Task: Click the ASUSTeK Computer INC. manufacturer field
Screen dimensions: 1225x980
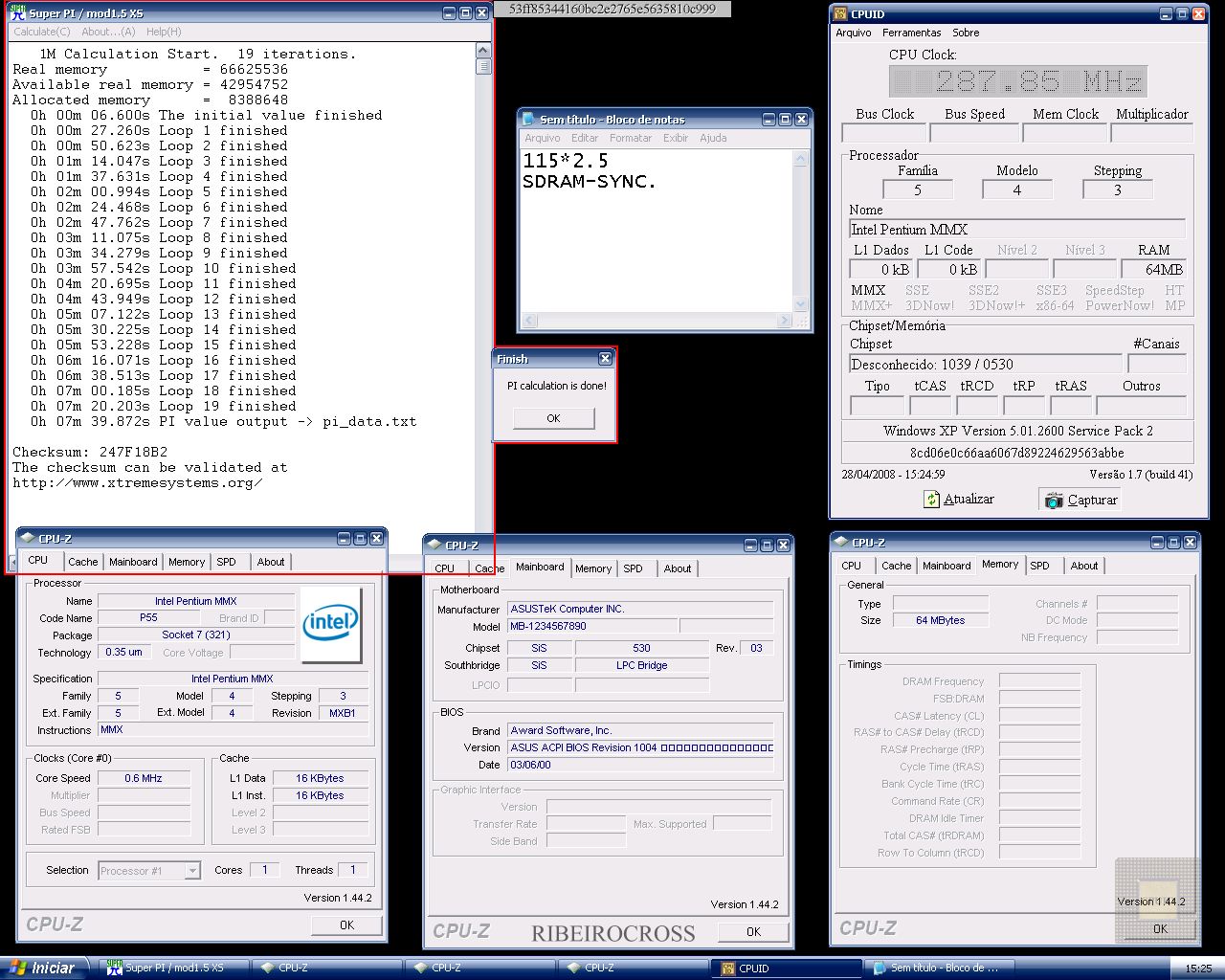Action: tap(640, 609)
